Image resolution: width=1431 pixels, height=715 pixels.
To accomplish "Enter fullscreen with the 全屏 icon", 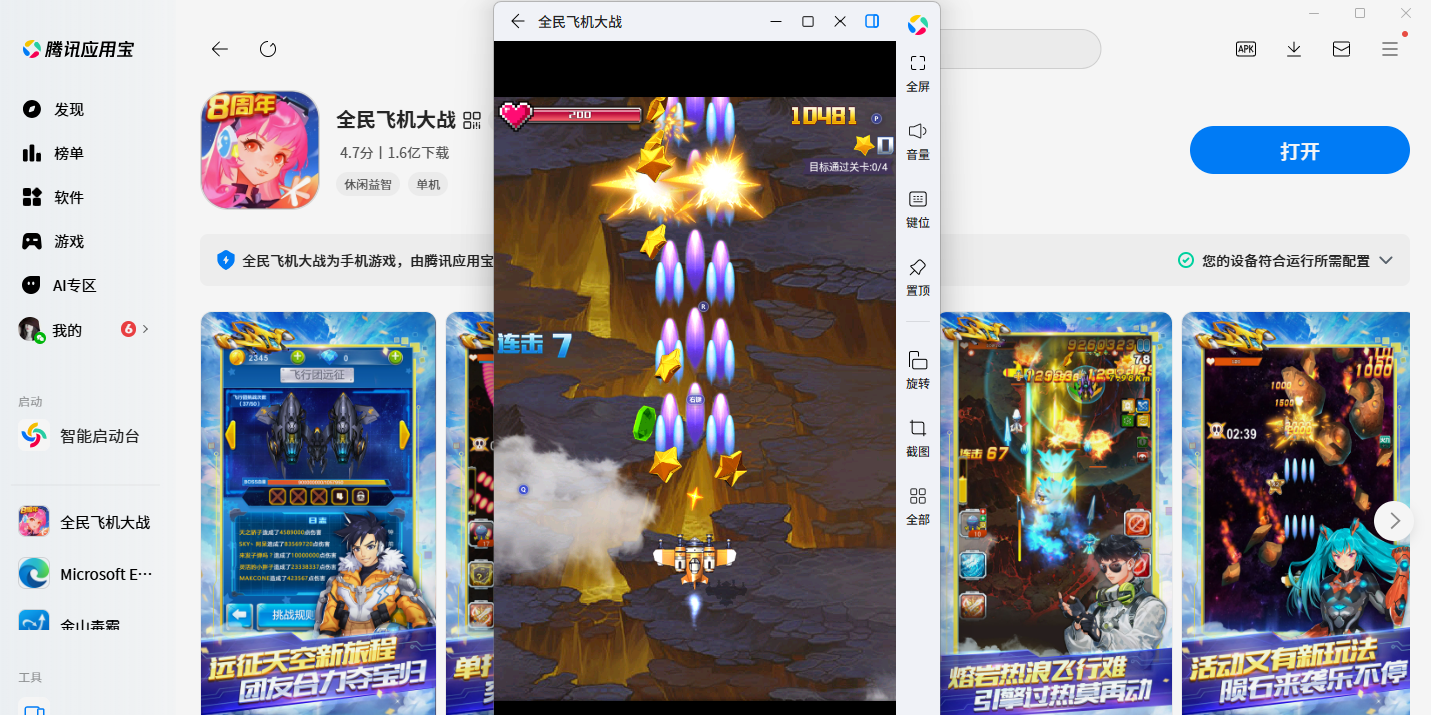I will pos(918,73).
